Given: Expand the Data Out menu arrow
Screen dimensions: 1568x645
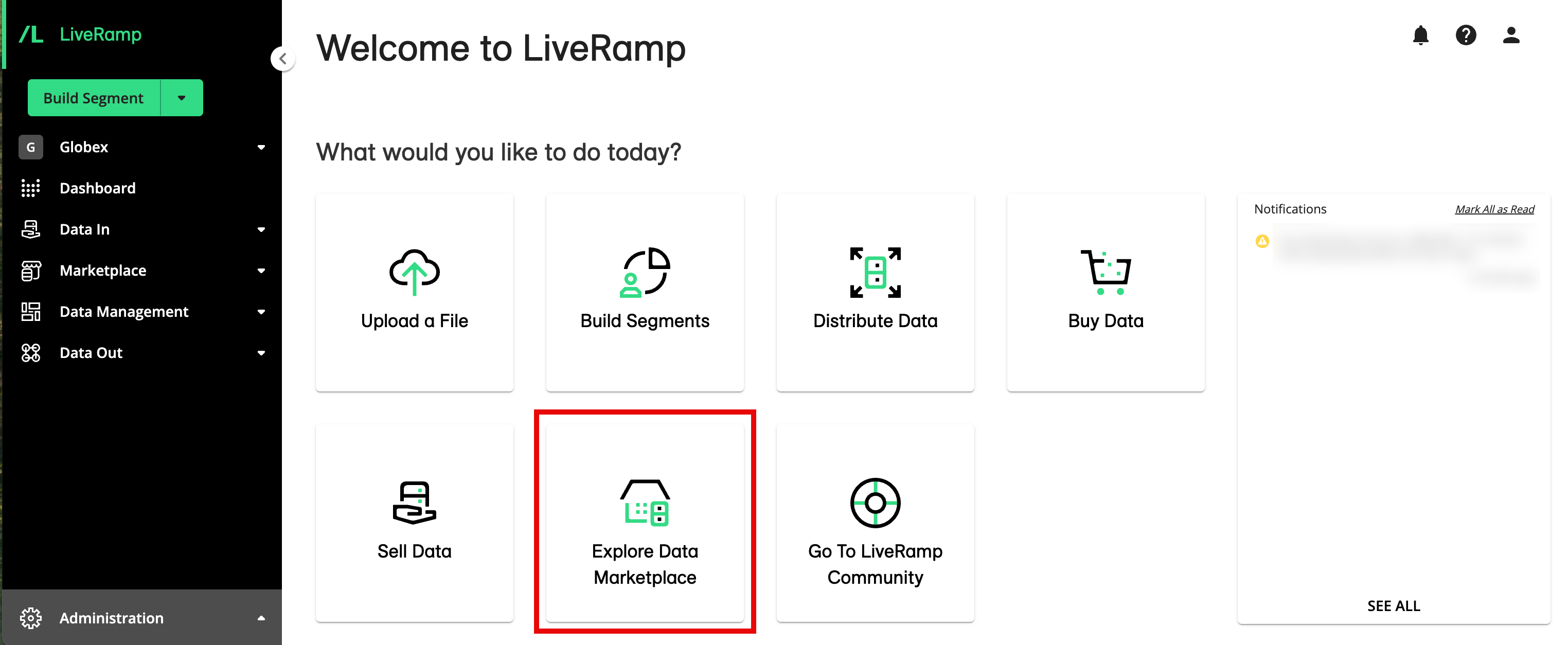Looking at the screenshot, I should (261, 353).
